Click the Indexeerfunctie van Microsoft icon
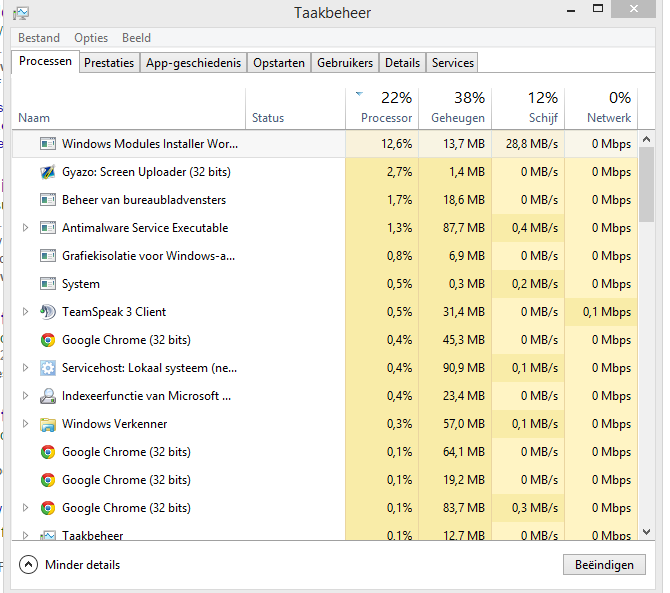The image size is (670, 593). click(48, 396)
